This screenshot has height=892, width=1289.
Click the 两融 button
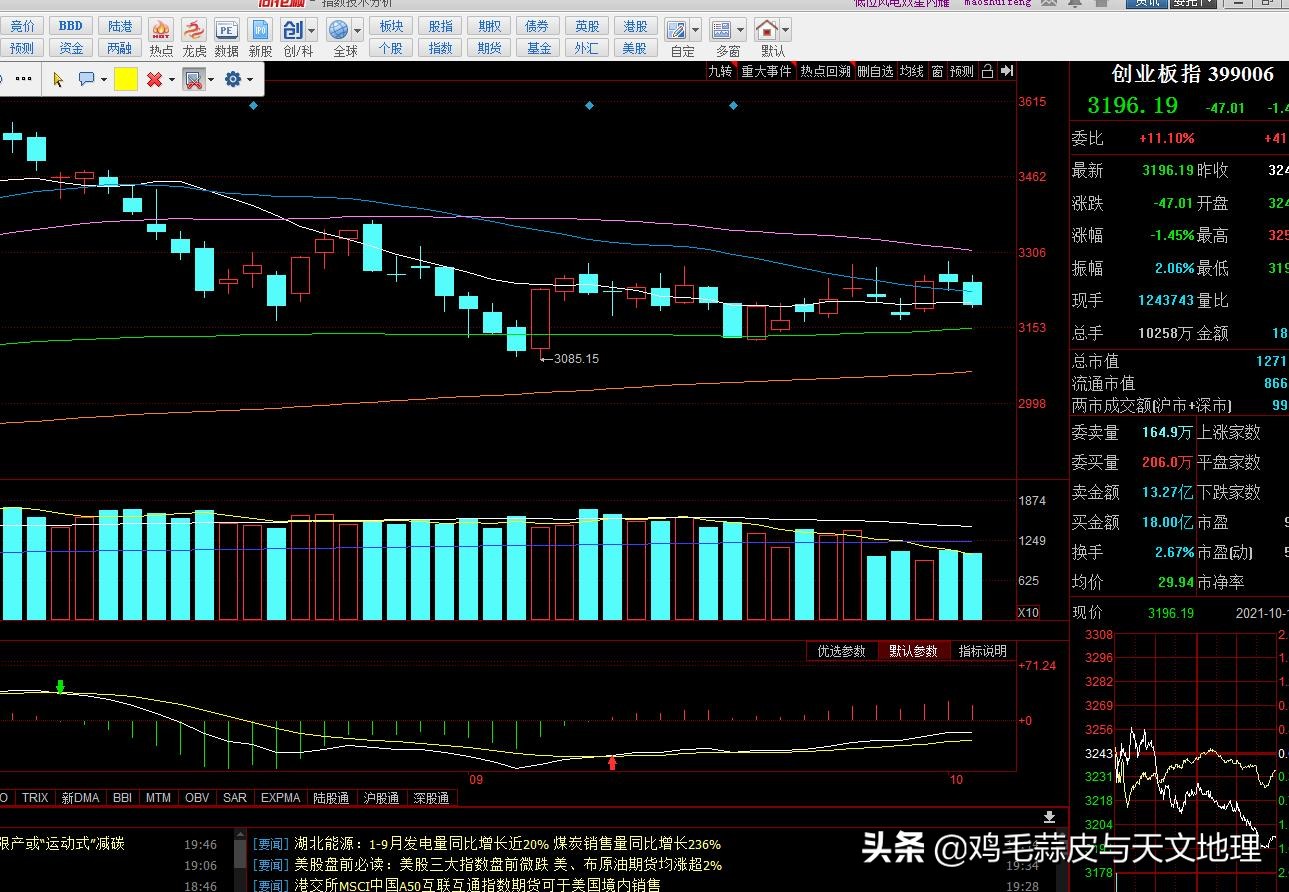click(120, 48)
